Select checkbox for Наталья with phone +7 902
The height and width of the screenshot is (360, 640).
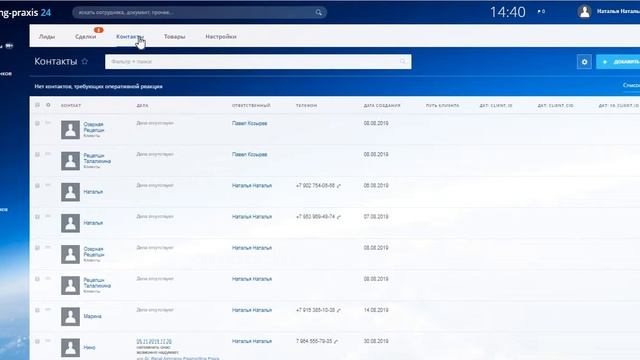(x=38, y=186)
